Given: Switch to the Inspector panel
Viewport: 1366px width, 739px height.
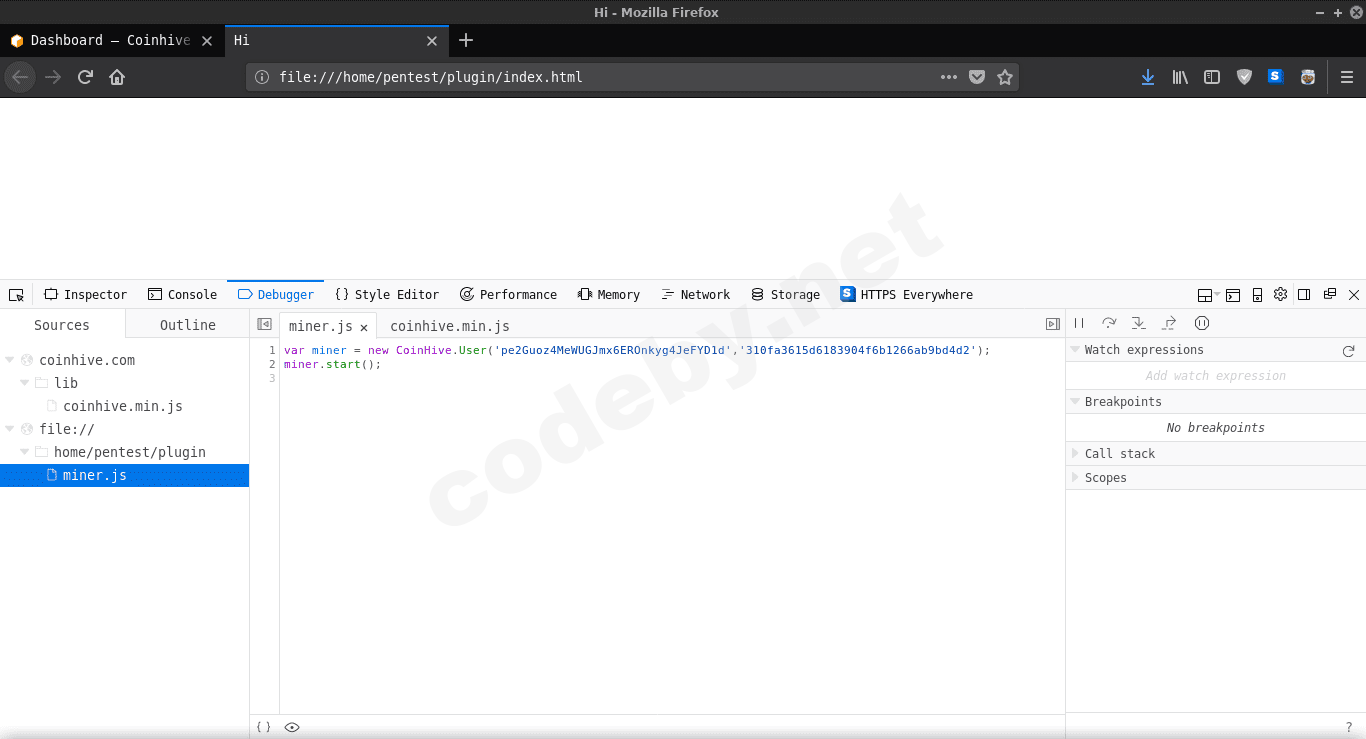Looking at the screenshot, I should [86, 295].
